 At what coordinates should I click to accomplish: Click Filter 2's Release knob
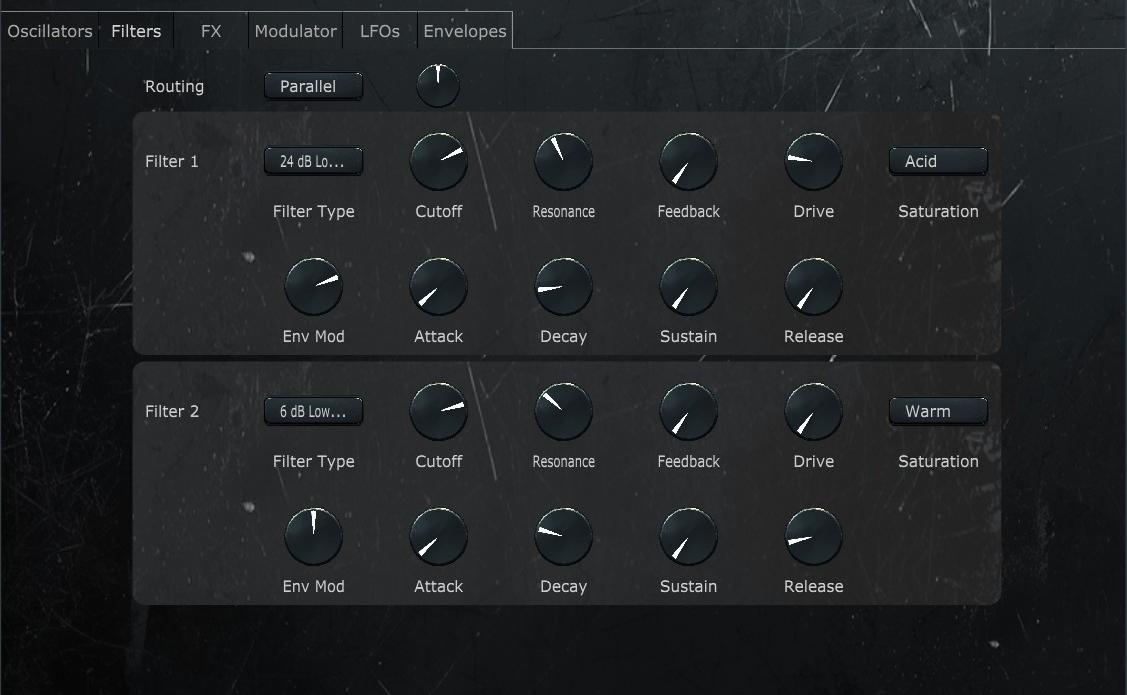pyautogui.click(x=813, y=535)
